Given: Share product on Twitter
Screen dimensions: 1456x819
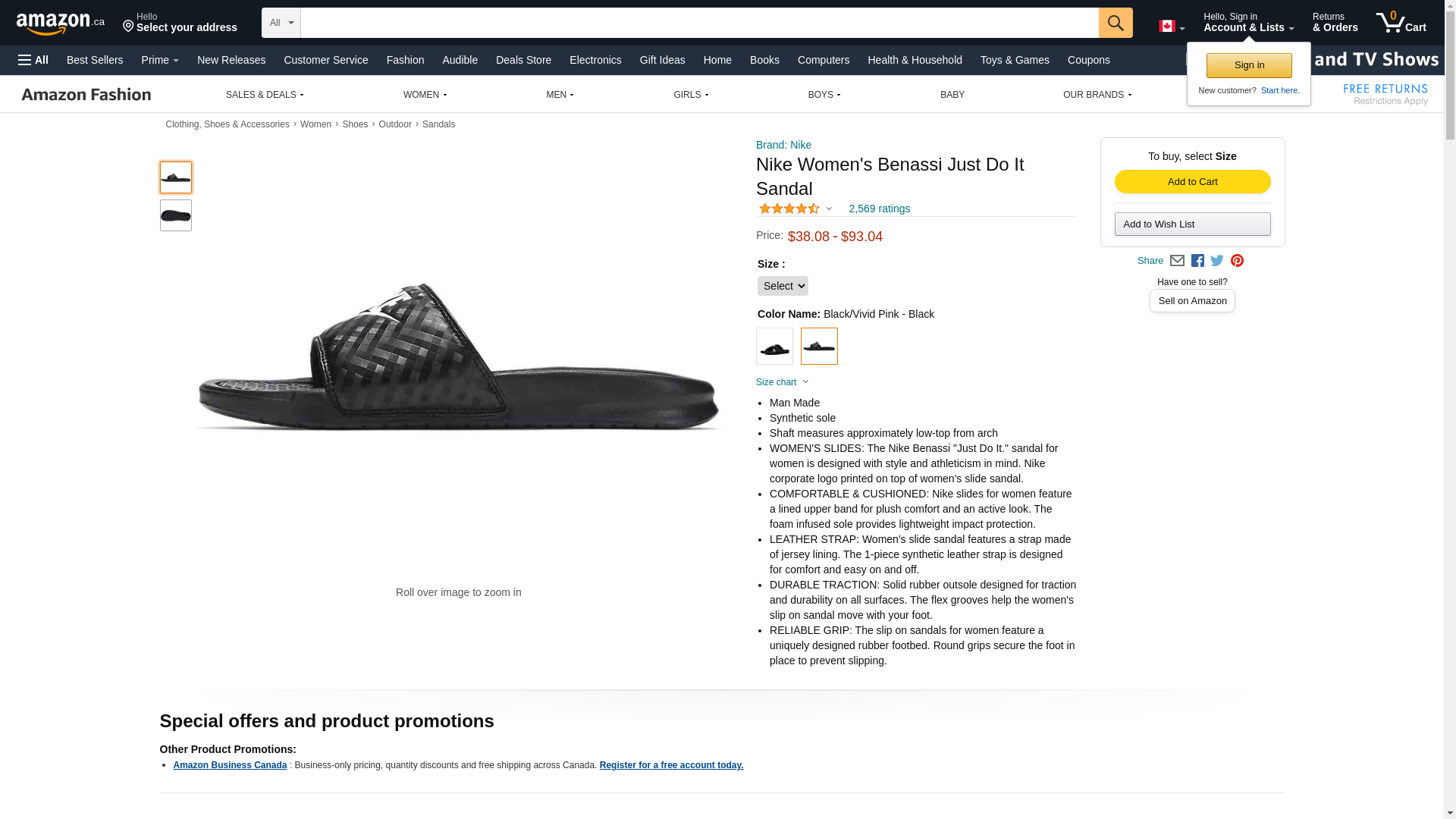Looking at the screenshot, I should (1217, 261).
